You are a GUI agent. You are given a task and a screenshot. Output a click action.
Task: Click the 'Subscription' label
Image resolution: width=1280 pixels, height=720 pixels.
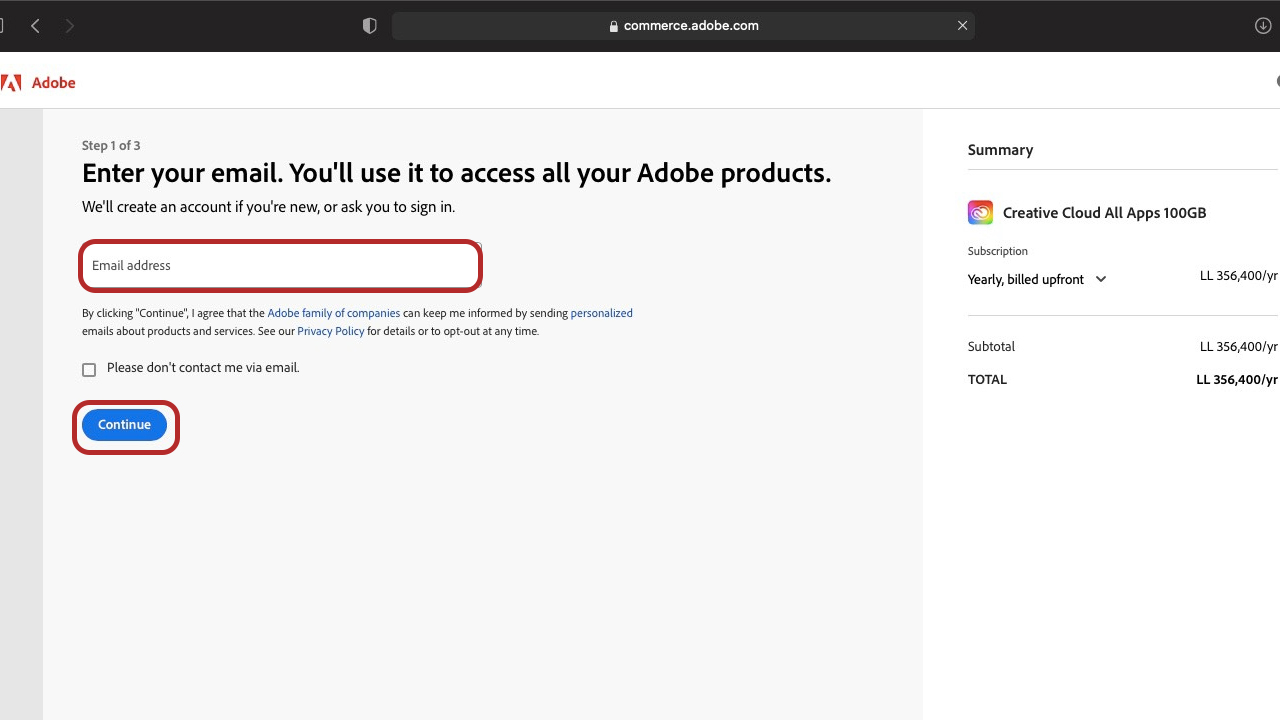coord(997,251)
